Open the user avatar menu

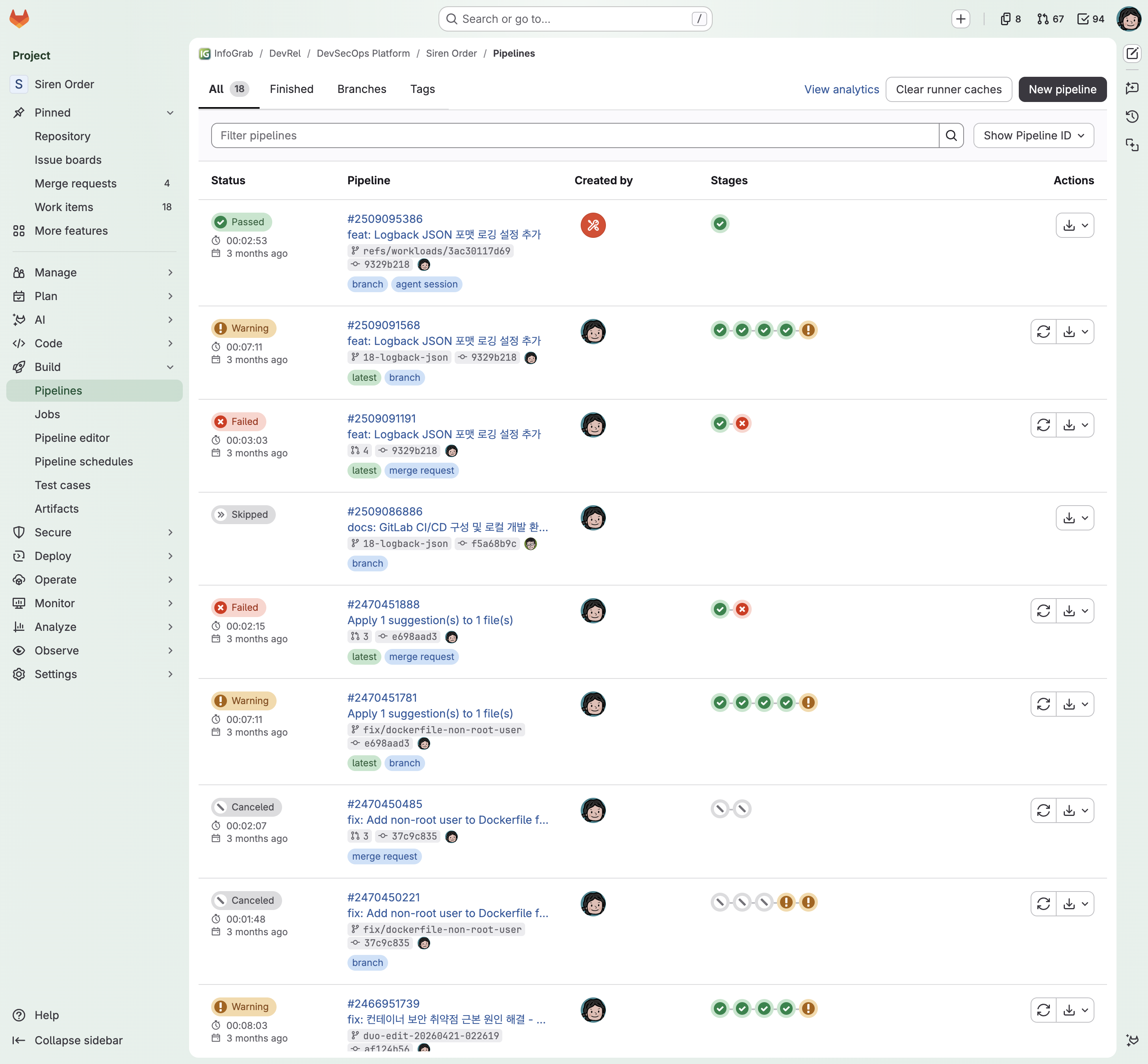pos(1129,19)
